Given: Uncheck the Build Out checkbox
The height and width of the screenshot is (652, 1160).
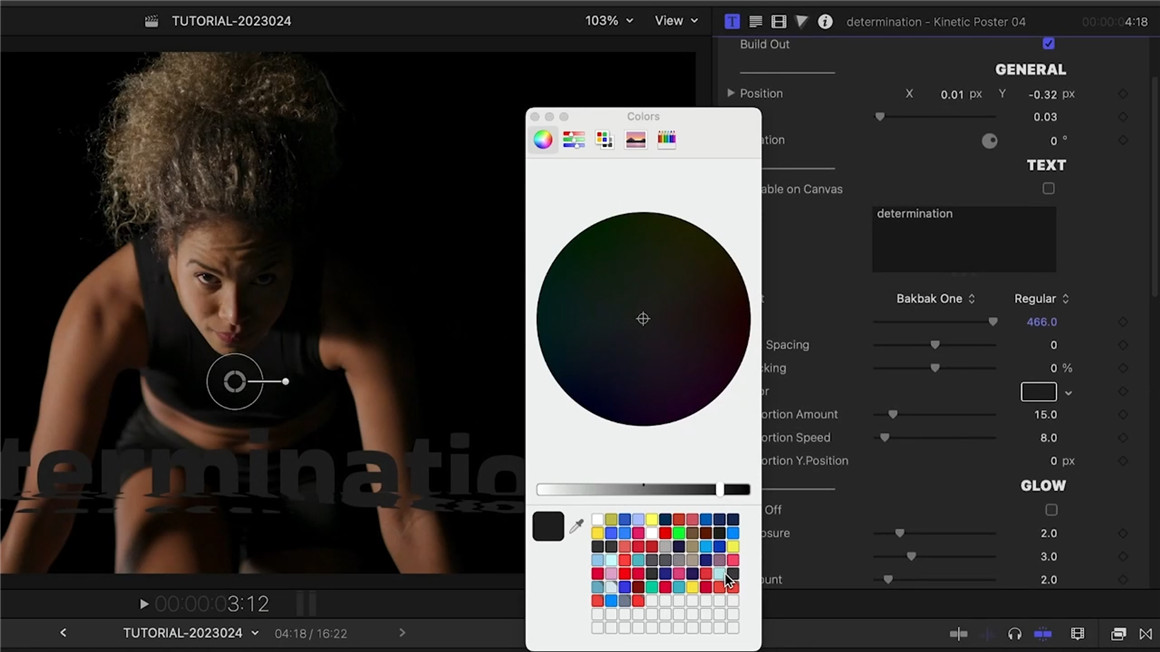Looking at the screenshot, I should 1048,44.
